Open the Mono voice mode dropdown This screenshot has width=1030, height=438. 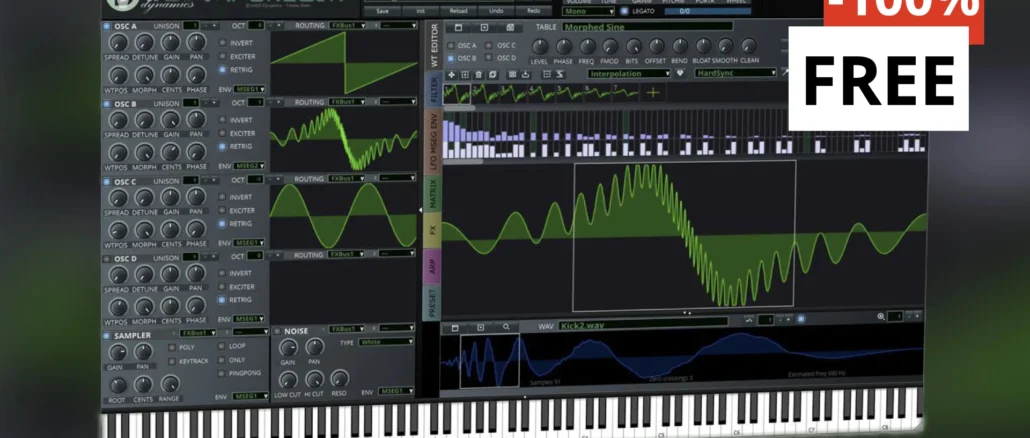coord(588,11)
